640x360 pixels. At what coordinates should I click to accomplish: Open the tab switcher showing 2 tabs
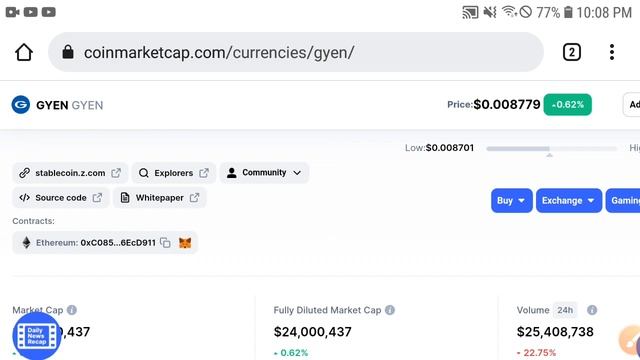point(571,52)
